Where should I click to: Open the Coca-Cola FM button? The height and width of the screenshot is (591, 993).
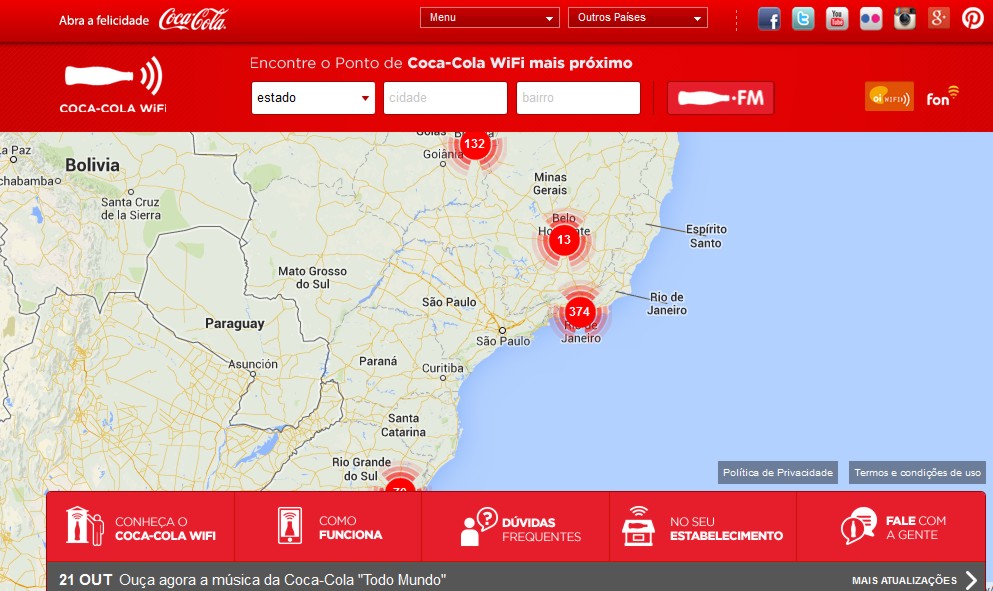click(x=720, y=98)
